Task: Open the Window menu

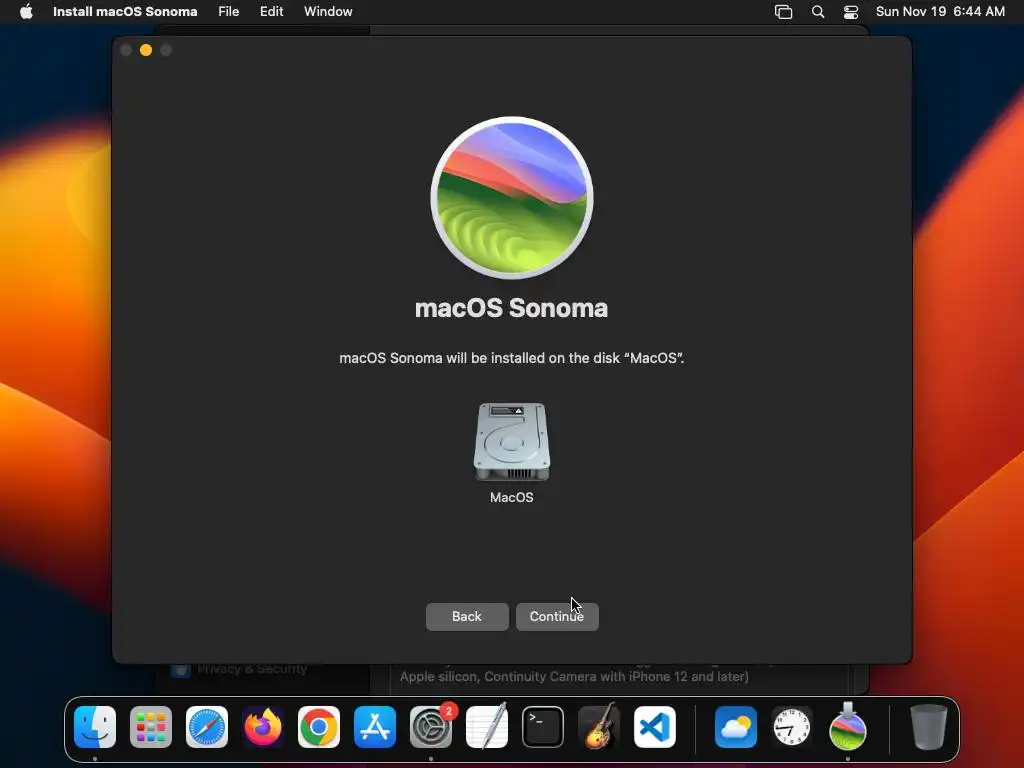Action: coord(328,12)
